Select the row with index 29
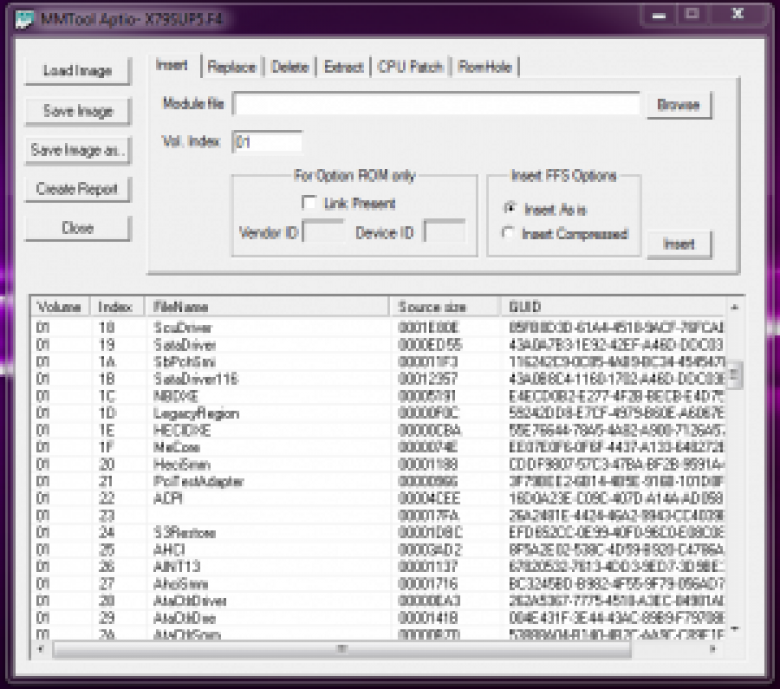Screen dimensions: 780x689 378,618
